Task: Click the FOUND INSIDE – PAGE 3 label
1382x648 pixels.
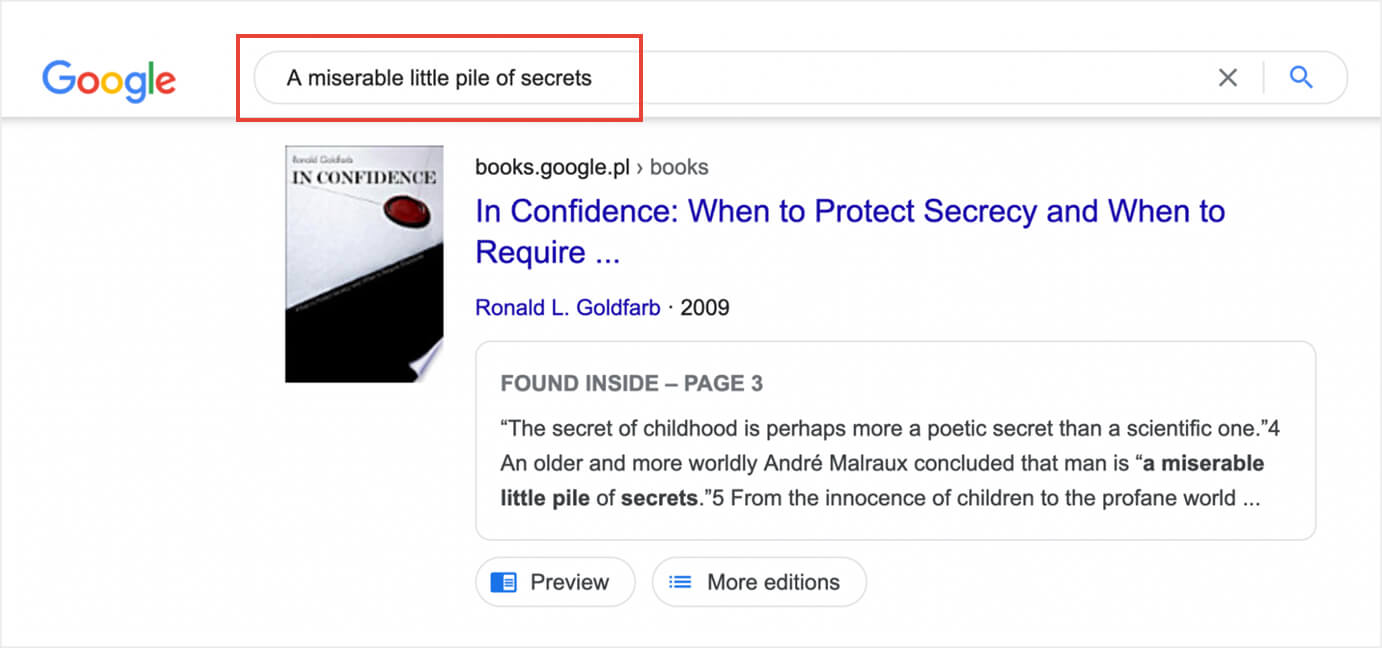Action: [631, 383]
